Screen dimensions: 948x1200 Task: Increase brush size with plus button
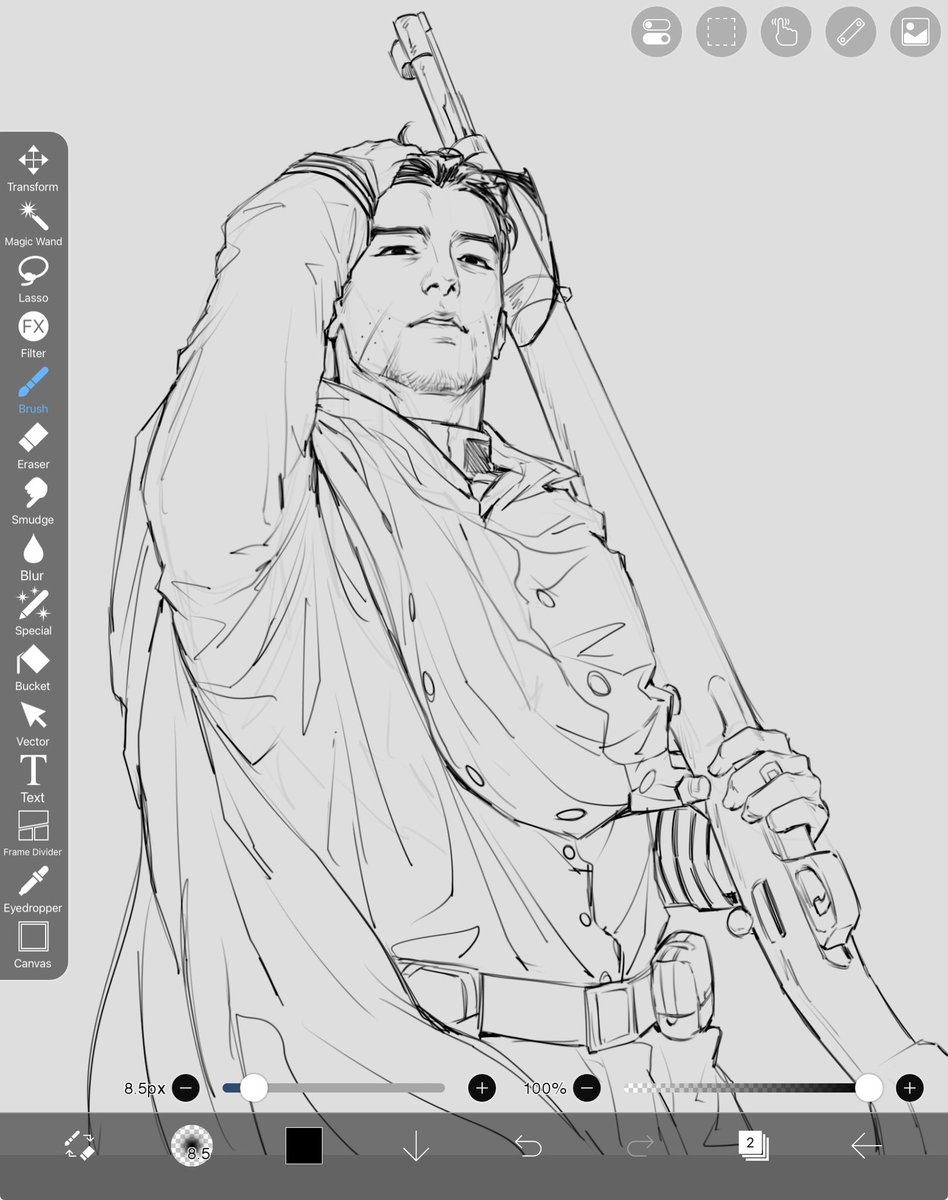[x=482, y=1088]
